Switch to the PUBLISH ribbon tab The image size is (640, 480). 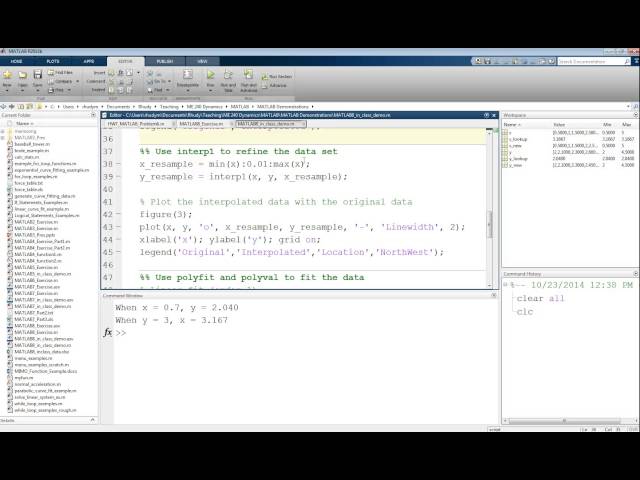(x=165, y=61)
